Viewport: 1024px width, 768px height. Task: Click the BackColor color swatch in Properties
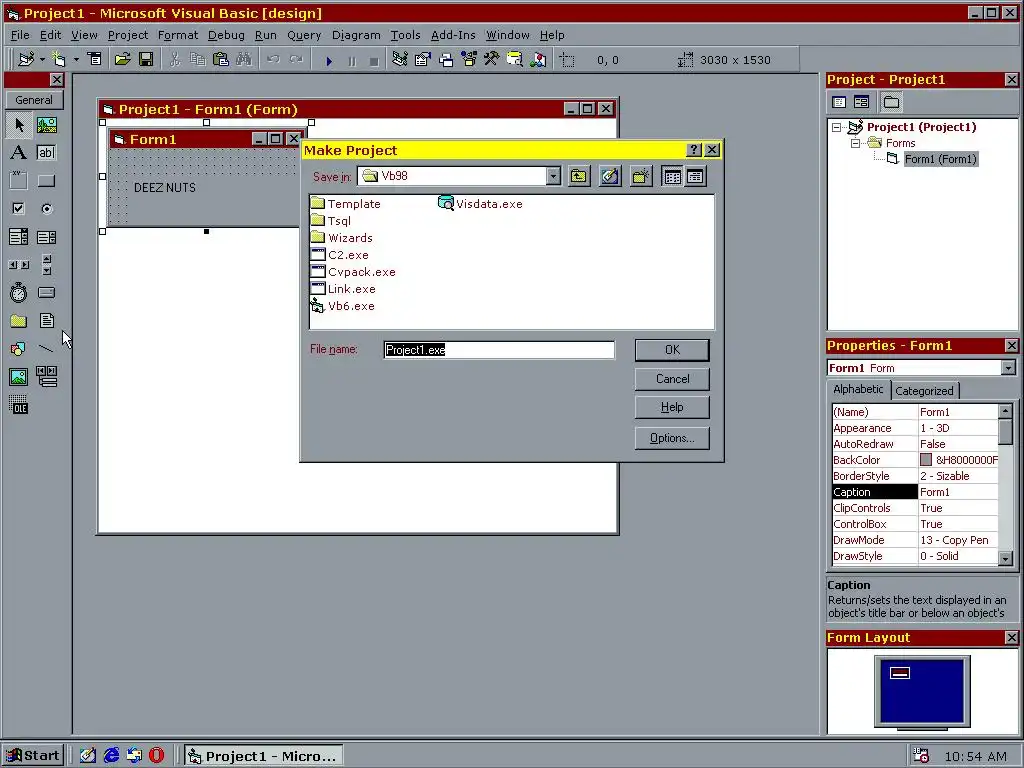[x=926, y=460]
